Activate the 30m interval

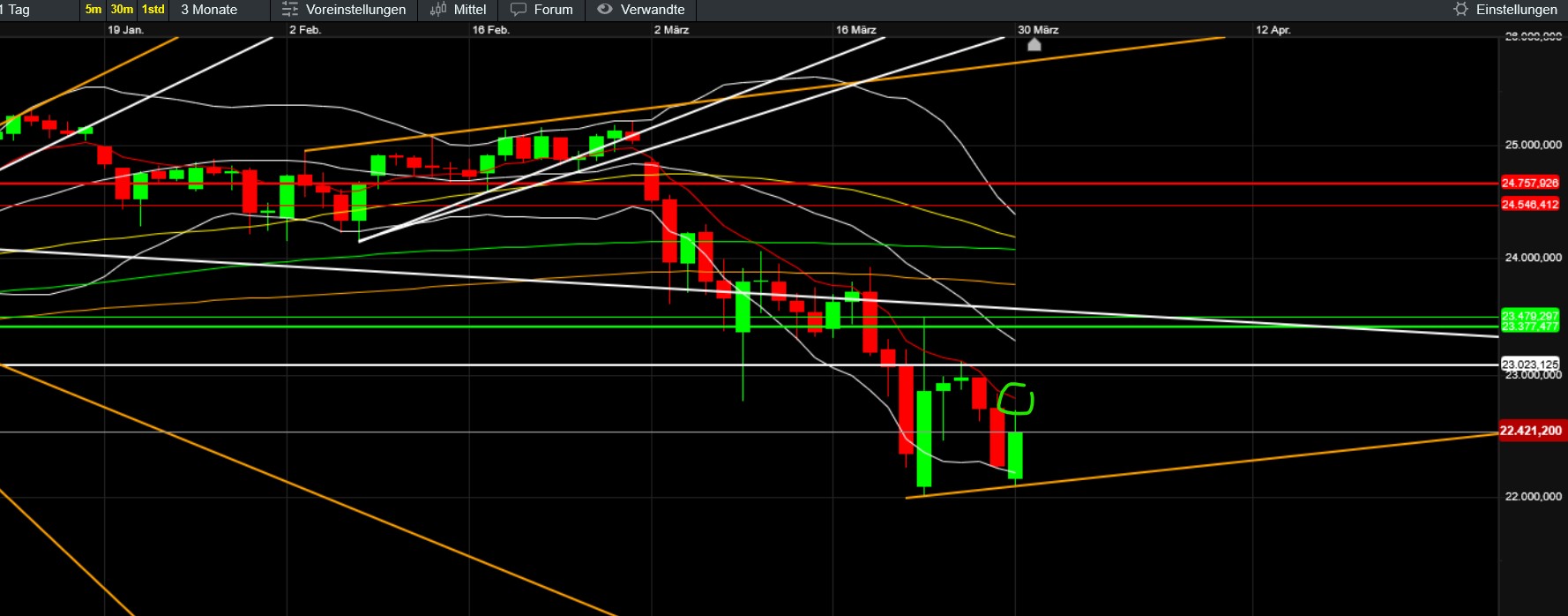tap(122, 10)
